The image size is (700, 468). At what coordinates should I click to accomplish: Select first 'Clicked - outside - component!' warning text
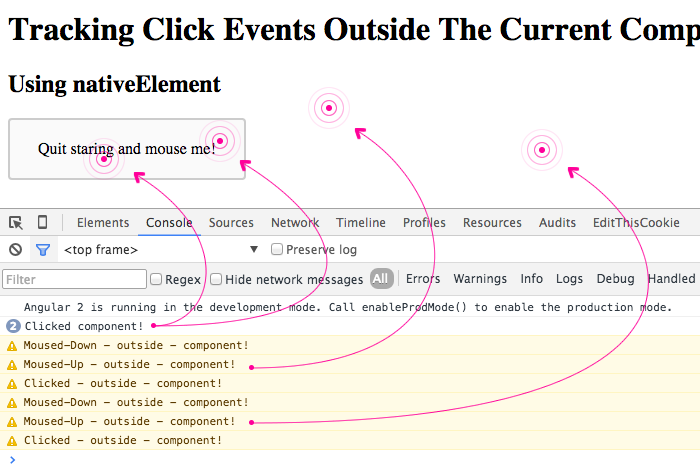point(122,383)
